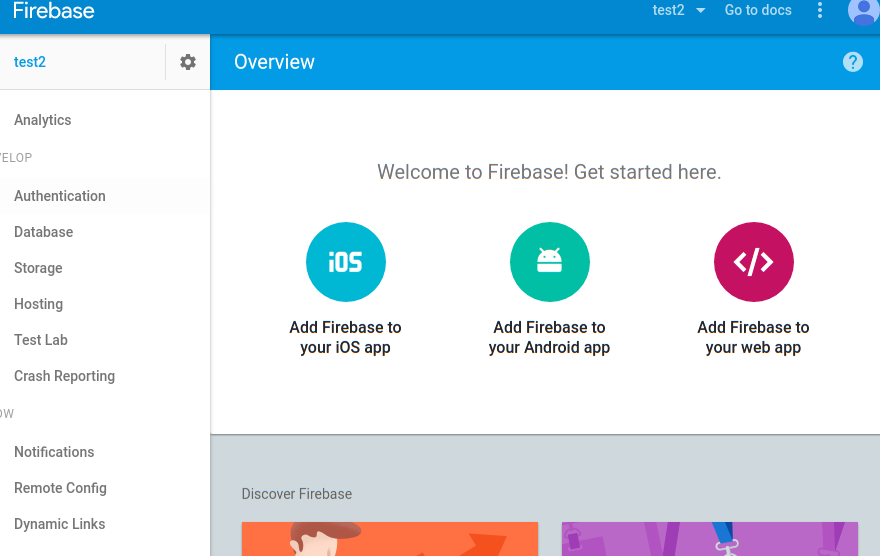This screenshot has width=880, height=556.
Task: Open the user account avatar
Action: click(864, 11)
